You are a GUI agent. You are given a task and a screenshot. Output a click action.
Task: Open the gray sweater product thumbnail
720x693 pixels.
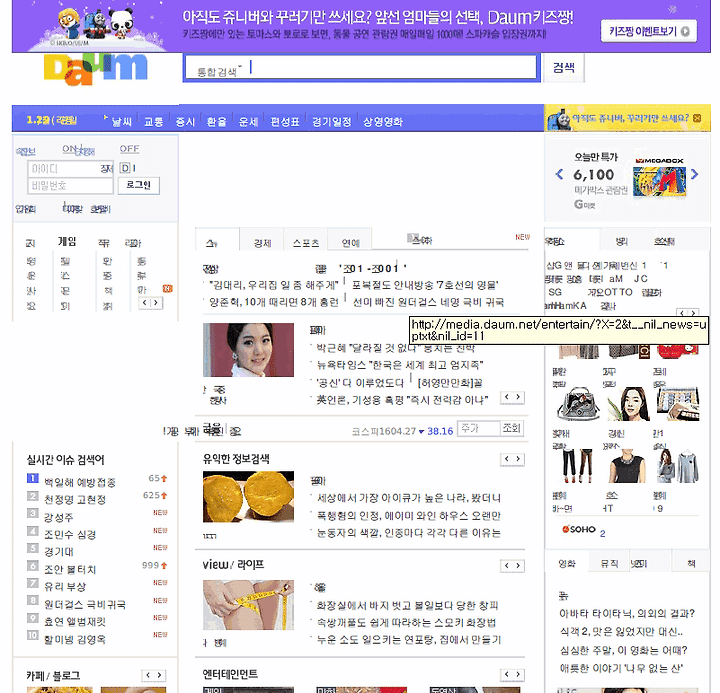678,466
